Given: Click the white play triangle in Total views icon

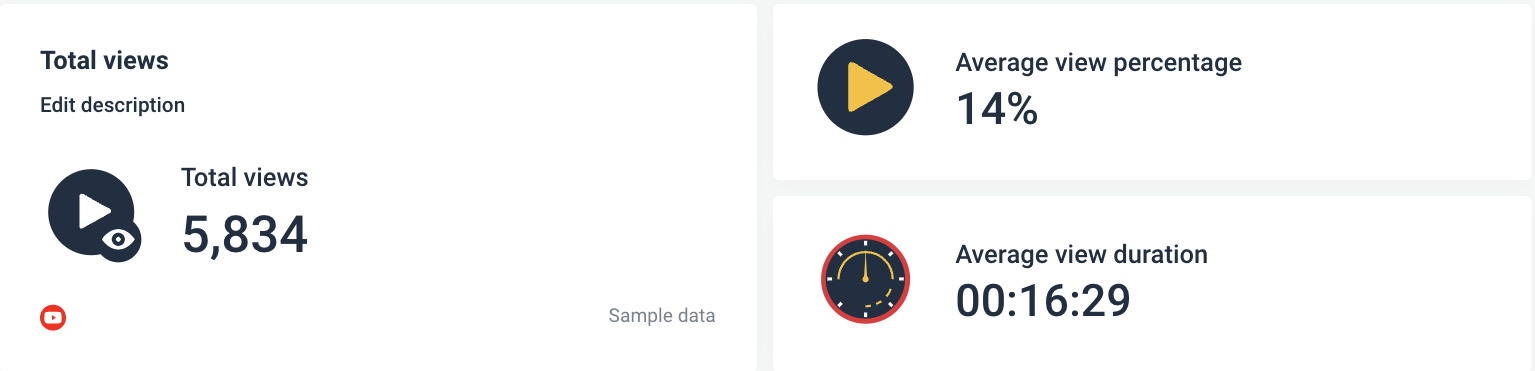Looking at the screenshot, I should [x=95, y=211].
